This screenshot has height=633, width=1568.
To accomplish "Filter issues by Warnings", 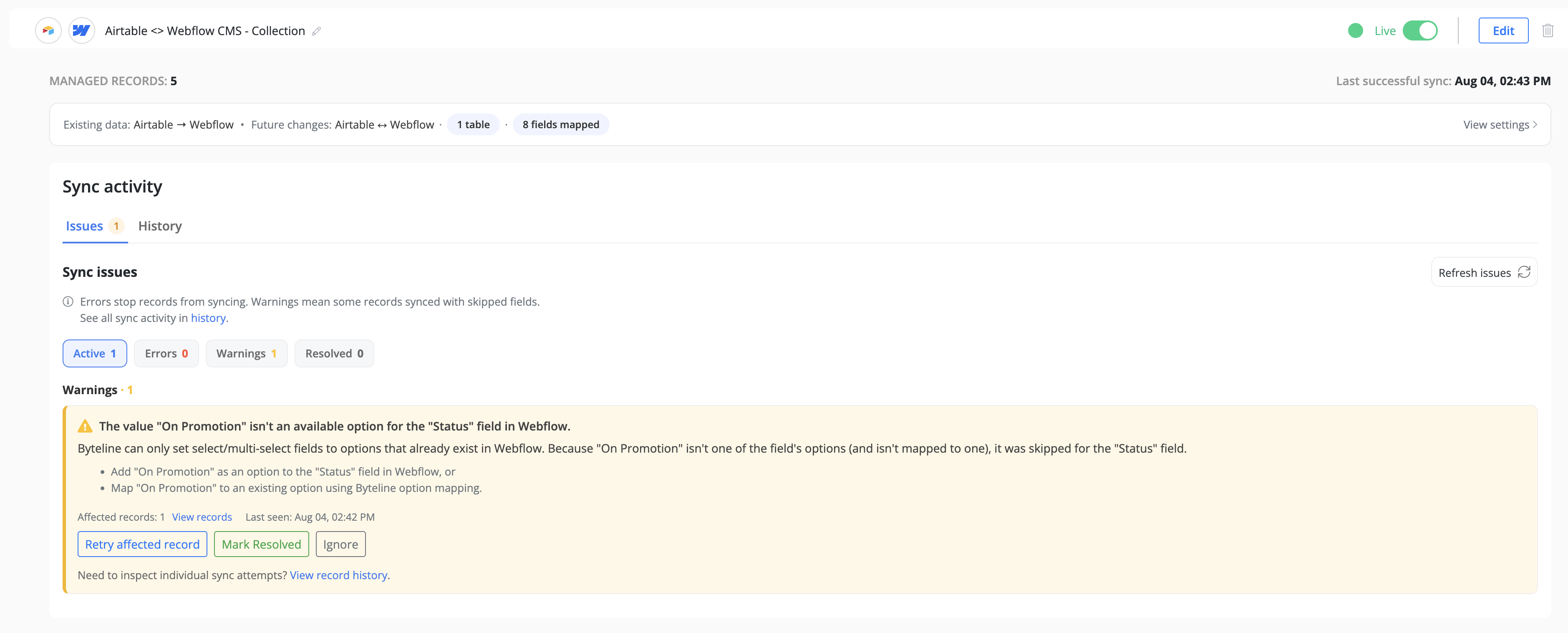I will [x=247, y=353].
